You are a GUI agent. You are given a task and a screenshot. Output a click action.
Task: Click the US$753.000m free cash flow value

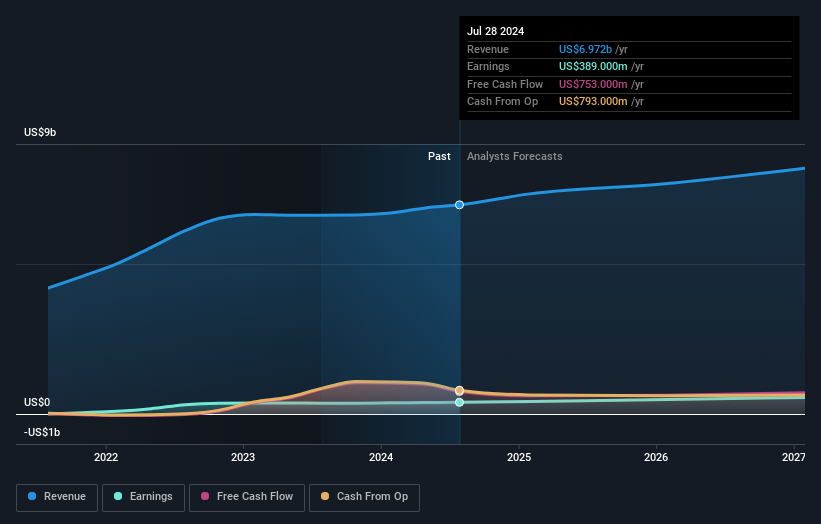pos(593,84)
